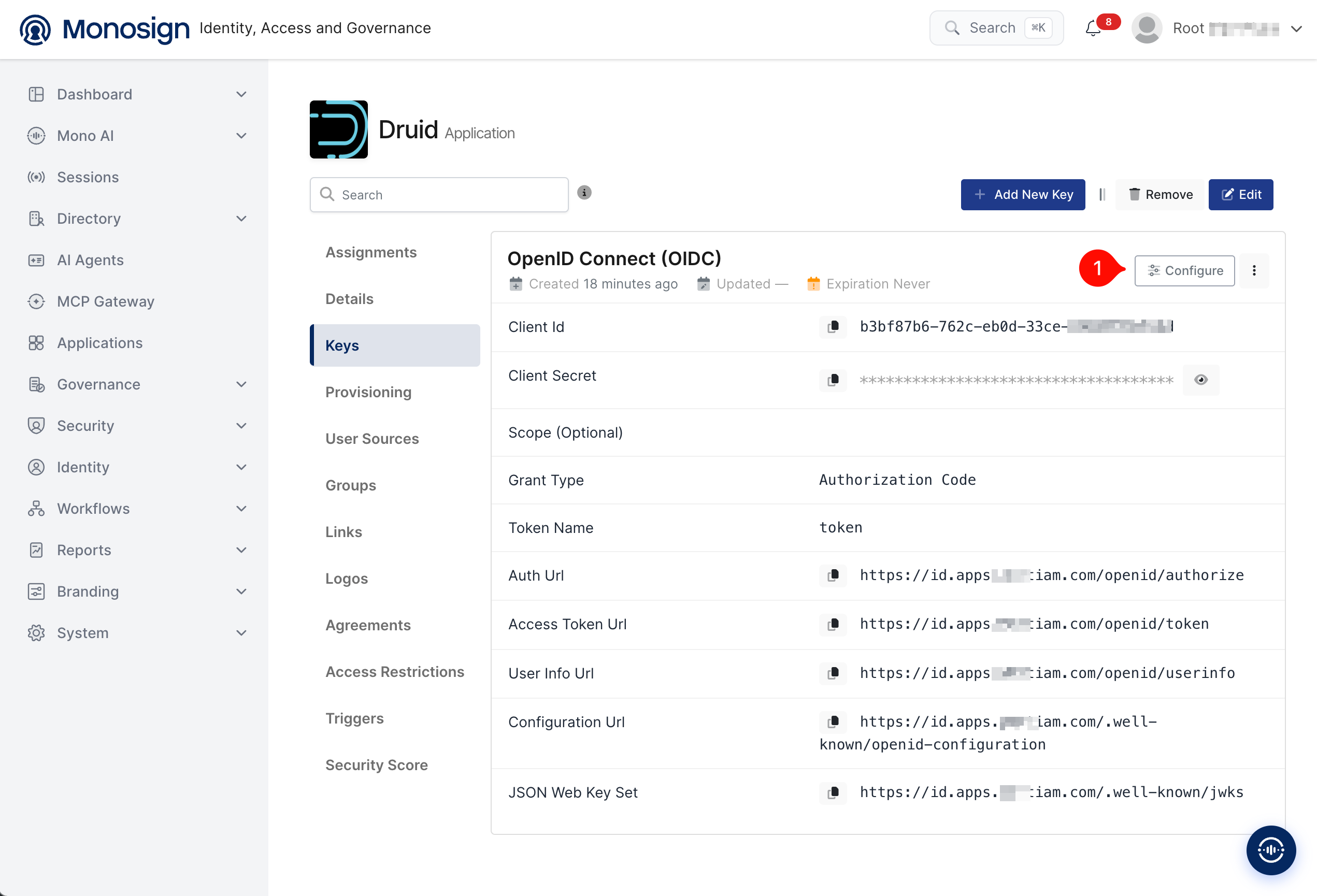Click the Remove button
Image resolution: width=1317 pixels, height=896 pixels.
(1160, 195)
